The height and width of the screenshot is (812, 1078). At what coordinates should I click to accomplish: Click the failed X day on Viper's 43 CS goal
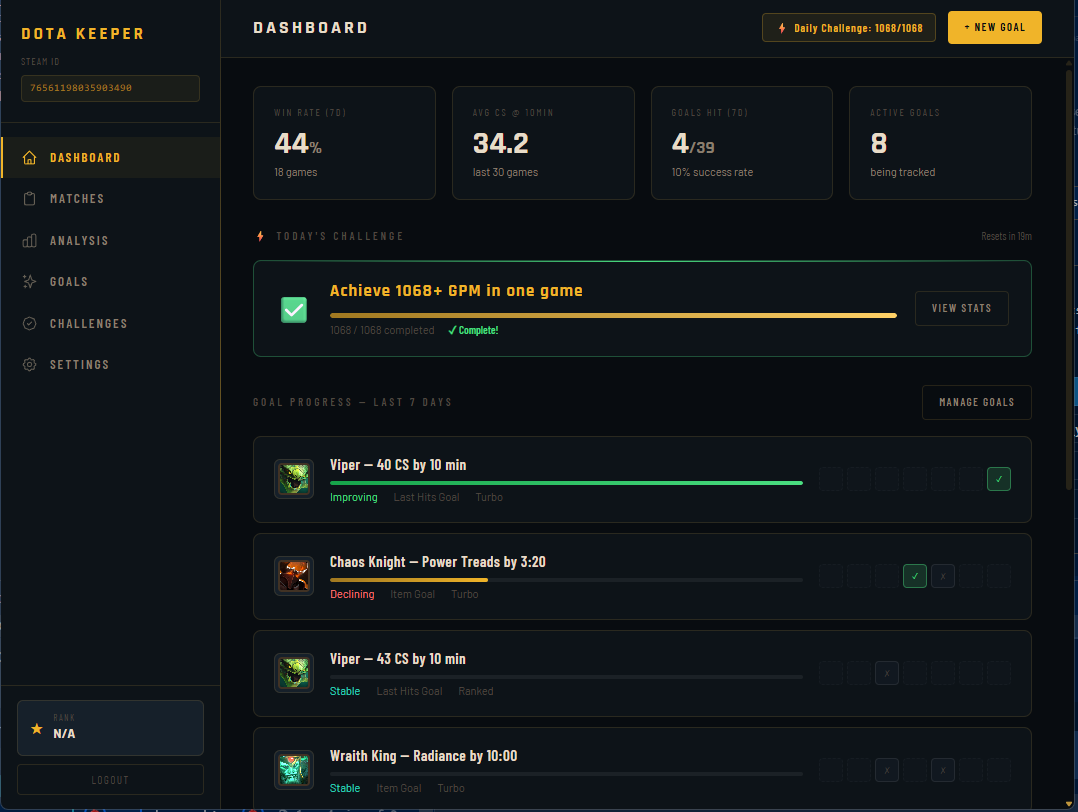(887, 673)
